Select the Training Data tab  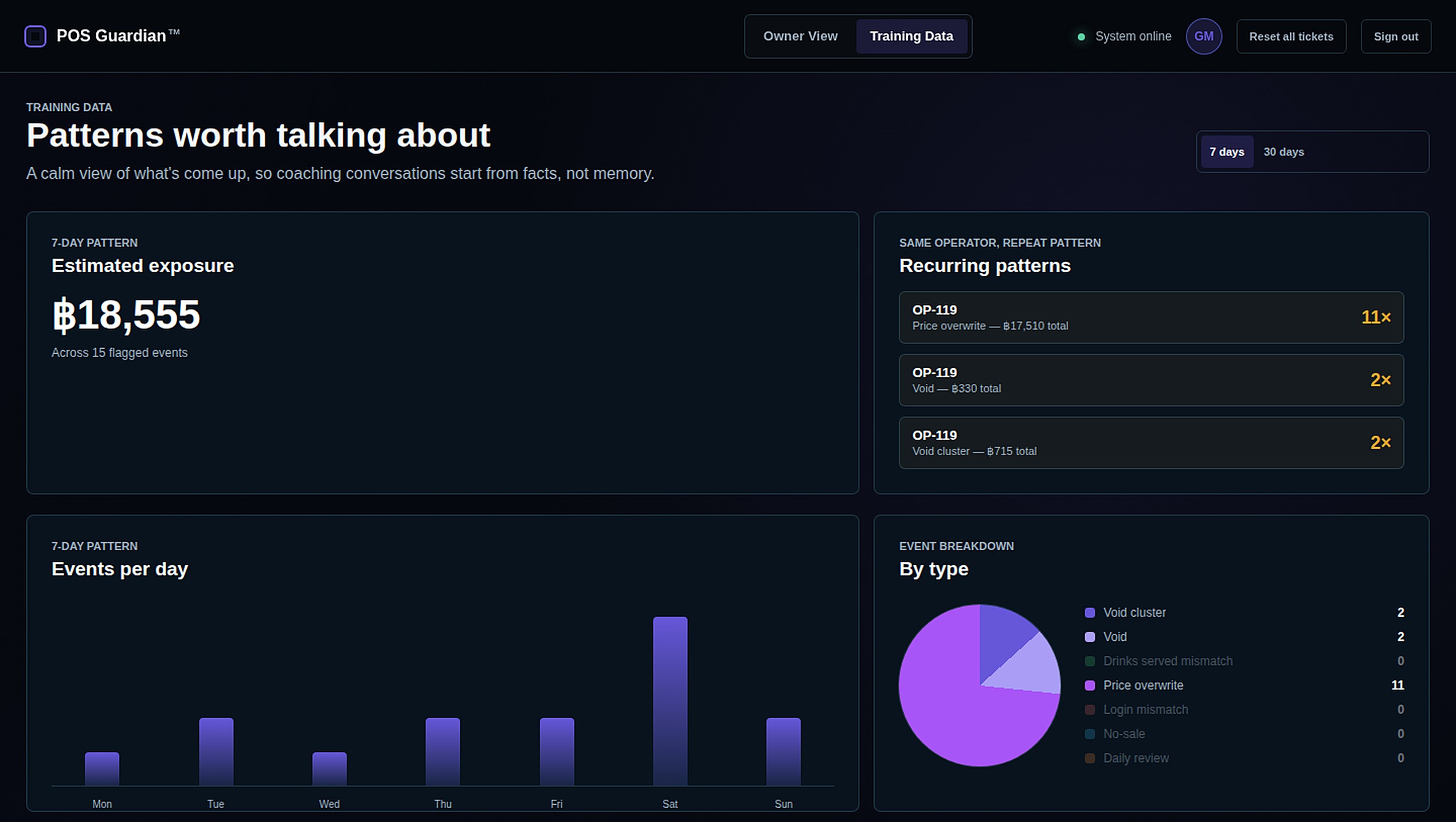coord(911,36)
